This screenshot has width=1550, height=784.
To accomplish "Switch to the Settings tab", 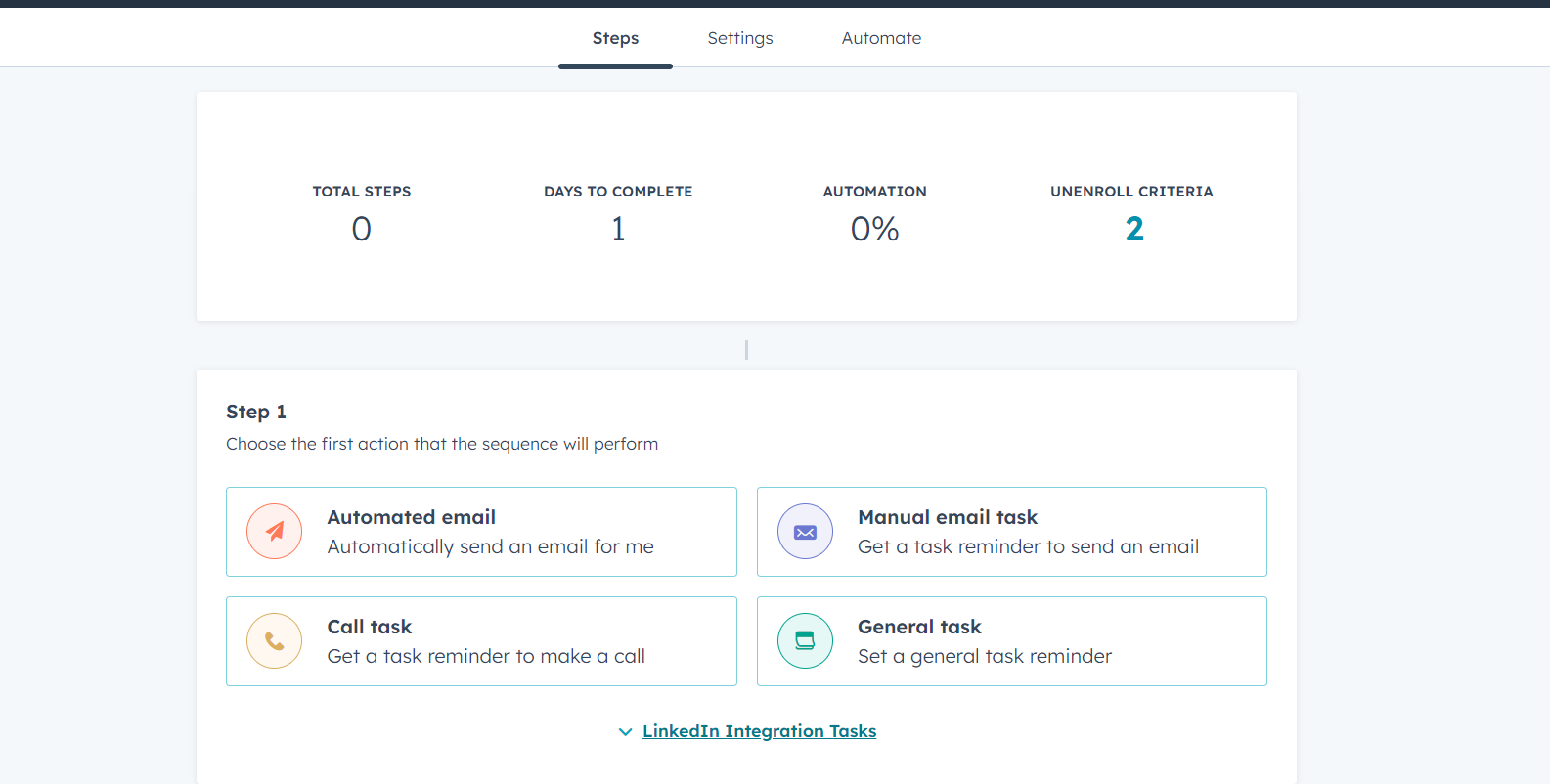I will point(740,38).
